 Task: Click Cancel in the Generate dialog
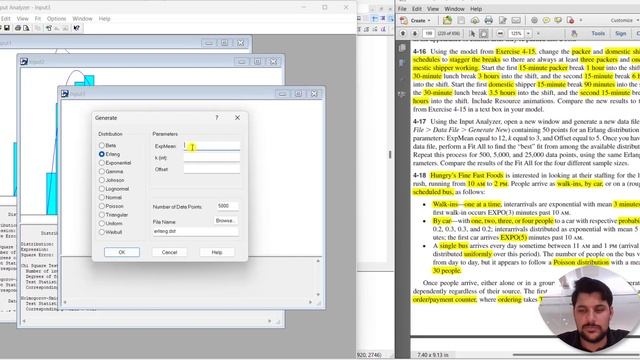[169, 252]
